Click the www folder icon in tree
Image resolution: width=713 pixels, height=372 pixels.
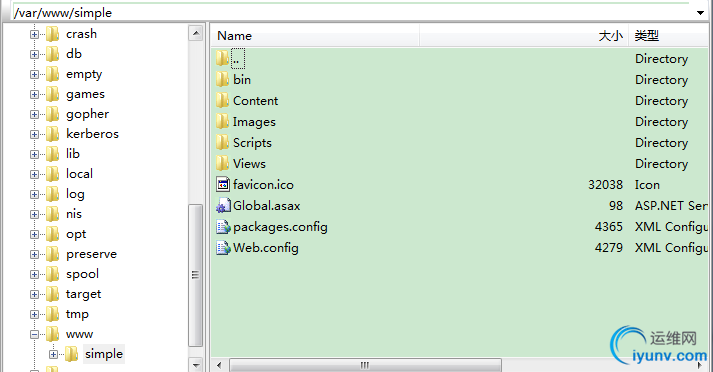(x=53, y=334)
